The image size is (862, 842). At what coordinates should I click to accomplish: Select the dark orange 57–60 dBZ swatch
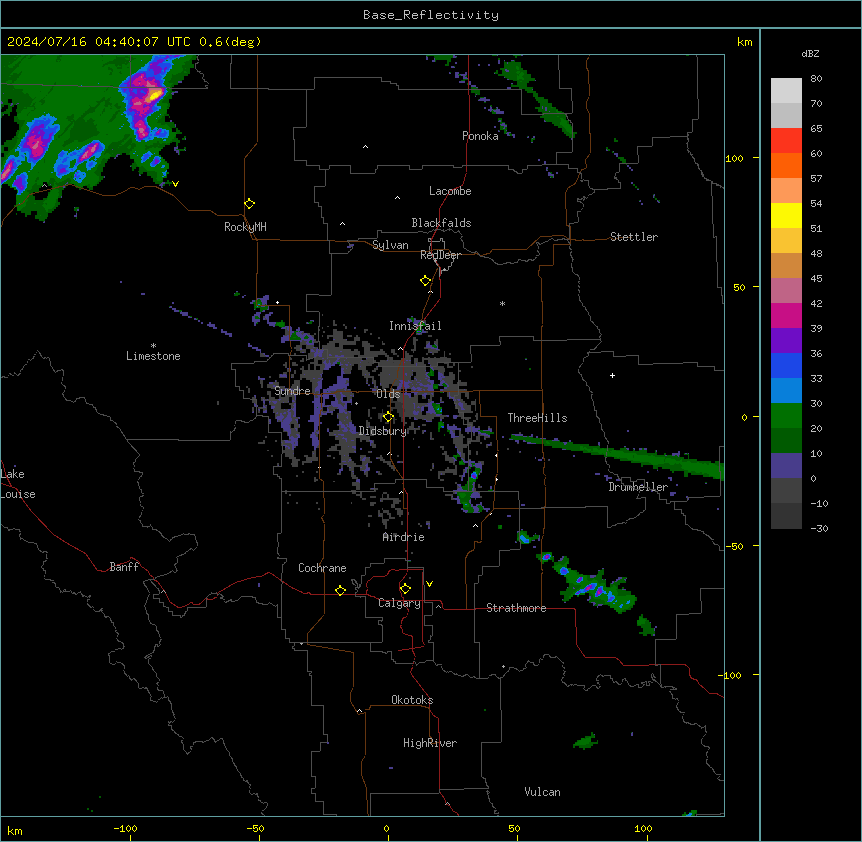[x=786, y=165]
